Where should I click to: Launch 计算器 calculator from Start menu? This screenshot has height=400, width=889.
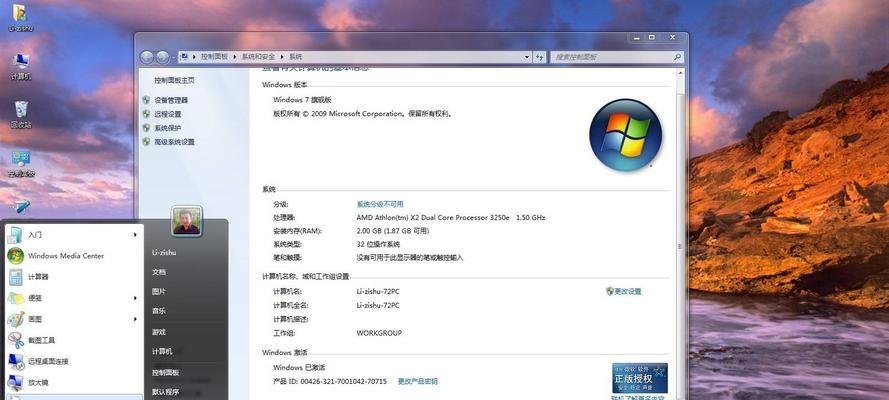coord(74,276)
